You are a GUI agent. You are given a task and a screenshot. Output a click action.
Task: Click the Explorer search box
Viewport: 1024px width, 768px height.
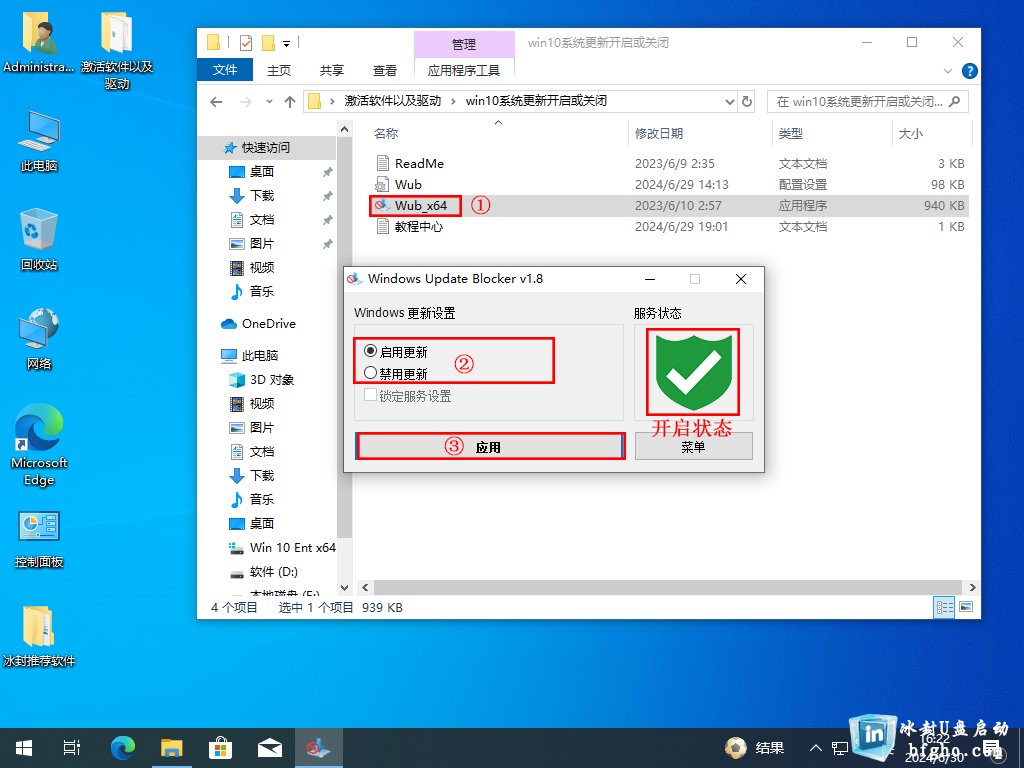[x=867, y=101]
